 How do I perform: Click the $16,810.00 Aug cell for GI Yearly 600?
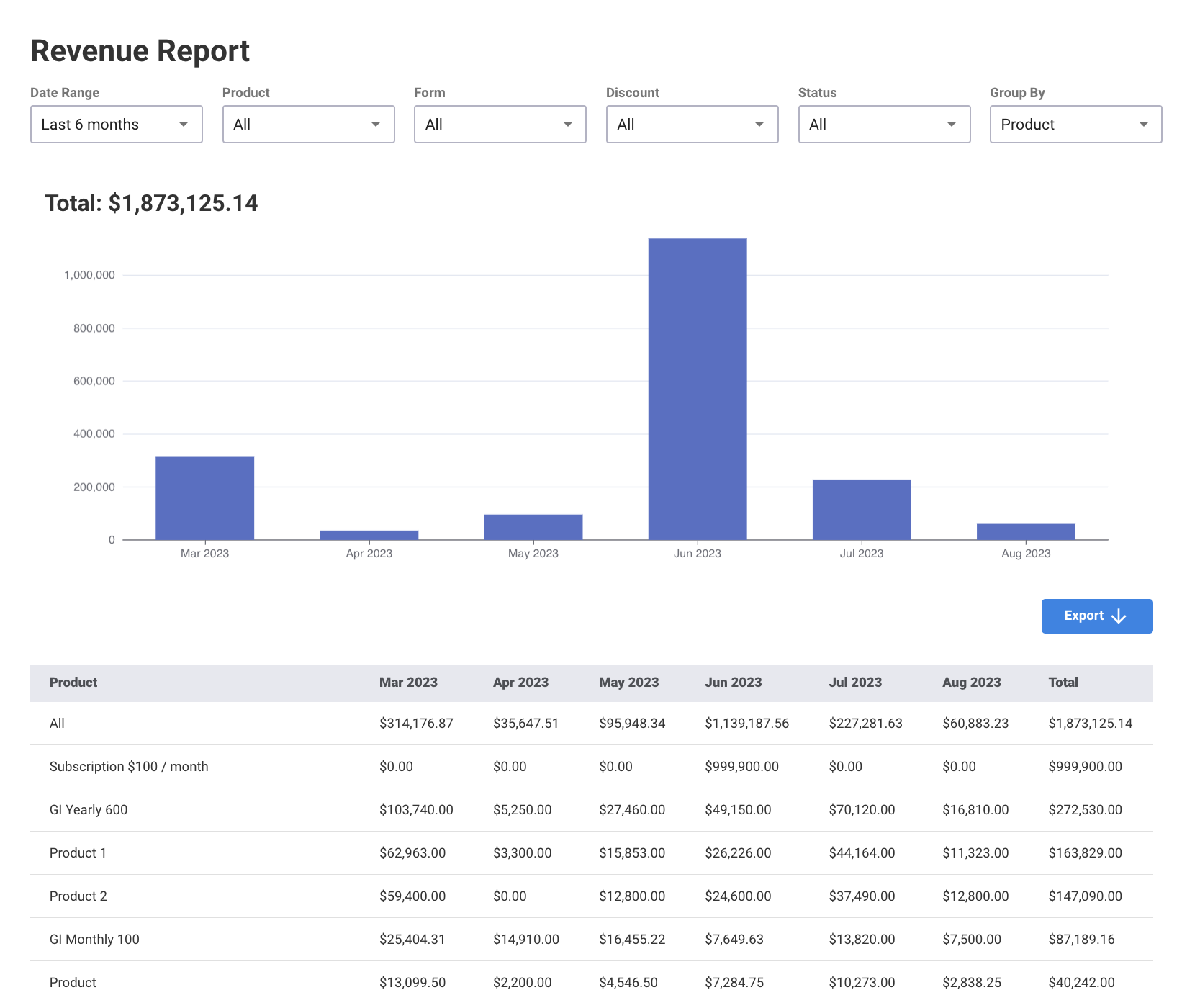point(975,810)
